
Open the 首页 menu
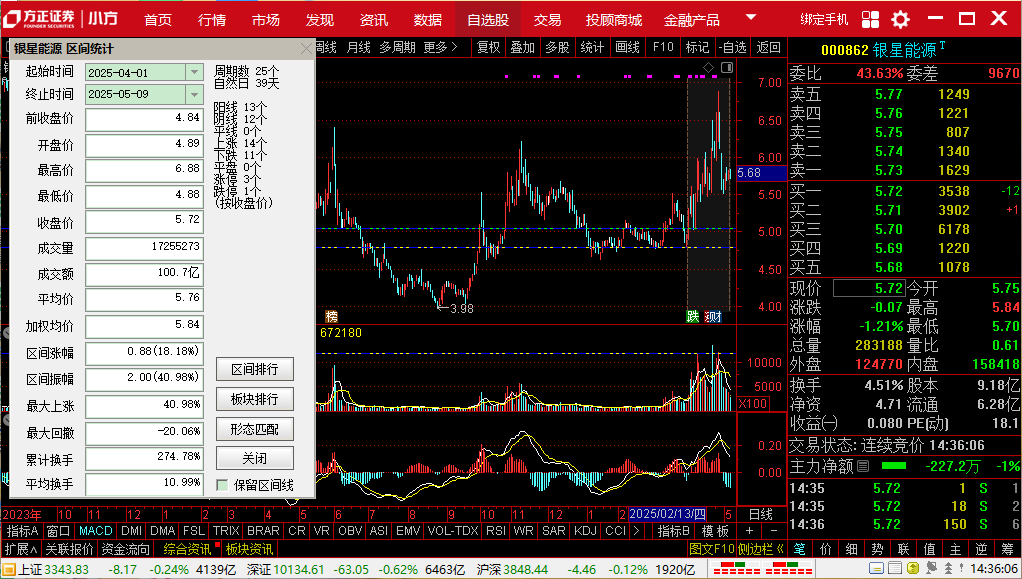[x=158, y=20]
